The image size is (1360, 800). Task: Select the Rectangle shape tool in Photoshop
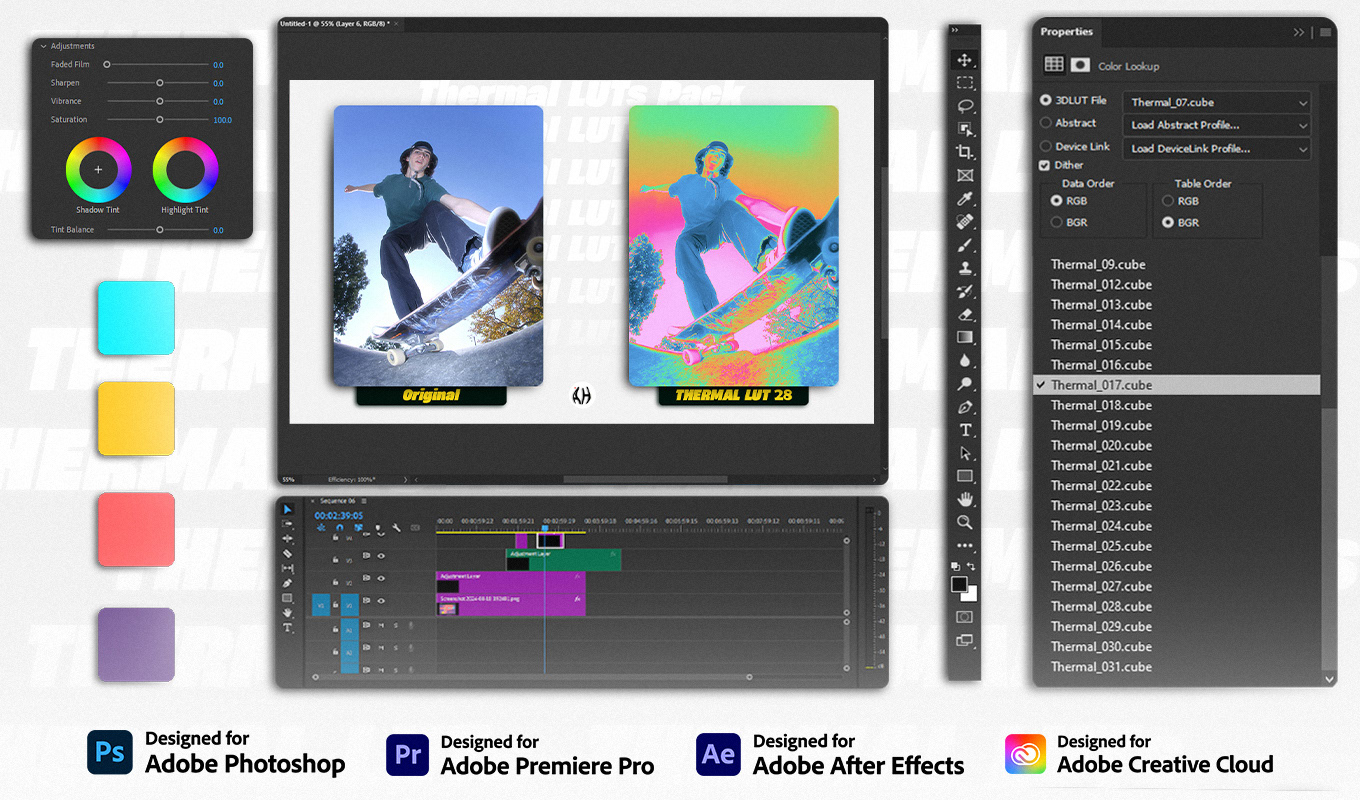965,476
